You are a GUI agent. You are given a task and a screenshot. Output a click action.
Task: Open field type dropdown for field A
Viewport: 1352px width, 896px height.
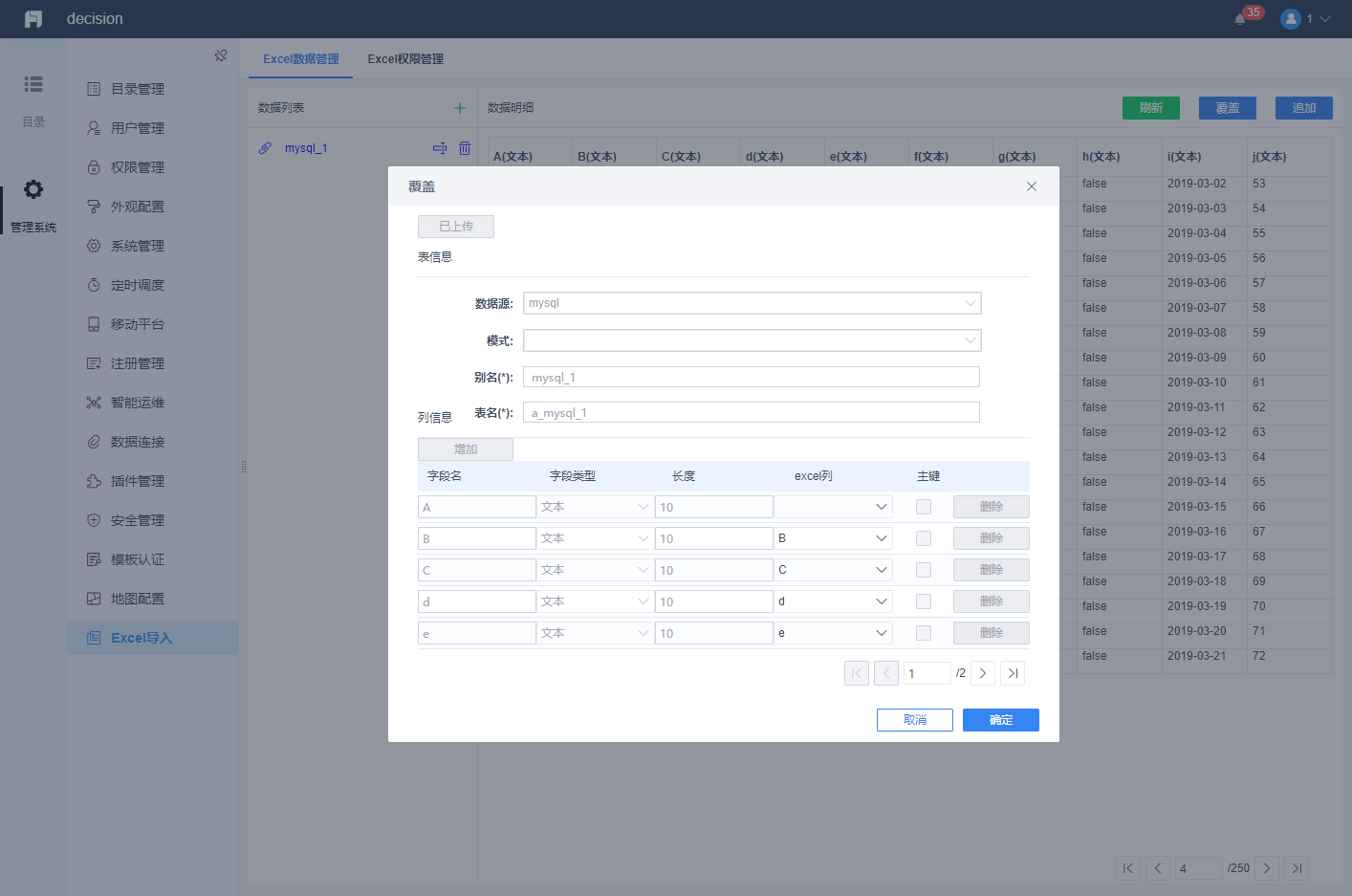595,507
